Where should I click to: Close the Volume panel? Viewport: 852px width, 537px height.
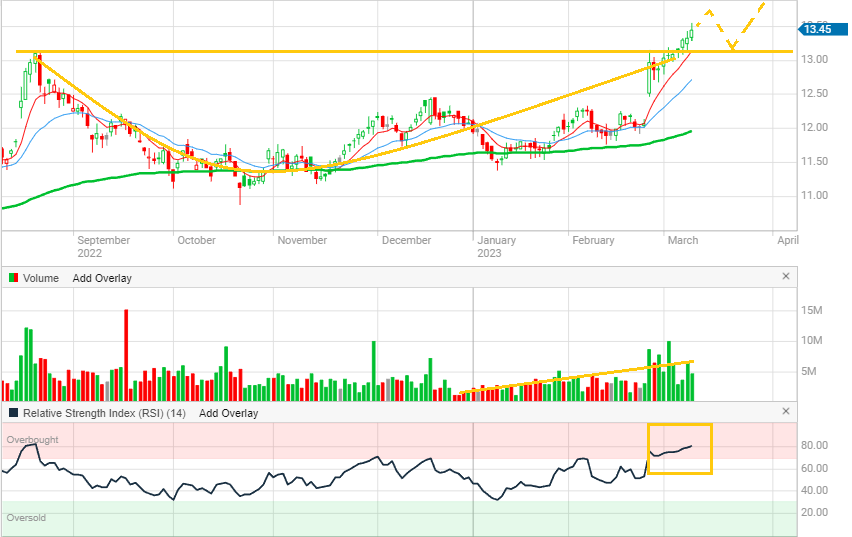(x=785, y=277)
